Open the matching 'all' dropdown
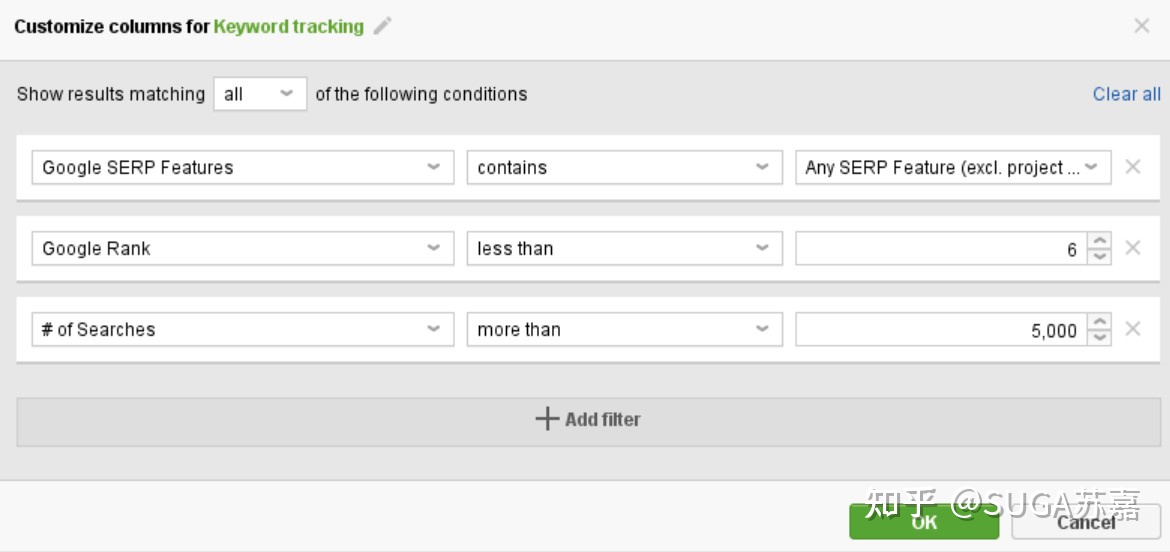This screenshot has height=552, width=1170. (260, 94)
